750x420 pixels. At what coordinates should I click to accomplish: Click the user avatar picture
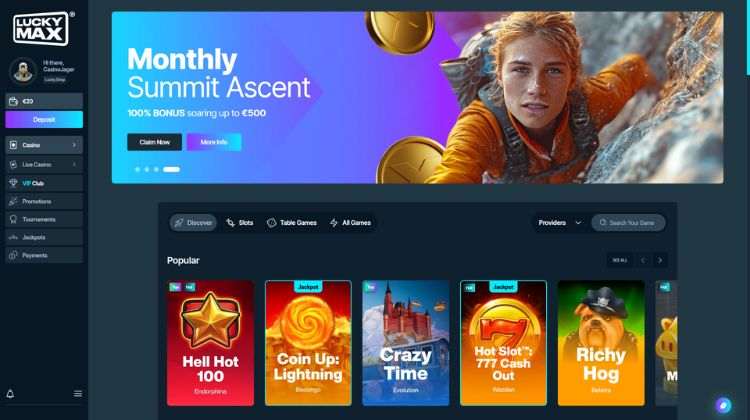pyautogui.click(x=23, y=71)
